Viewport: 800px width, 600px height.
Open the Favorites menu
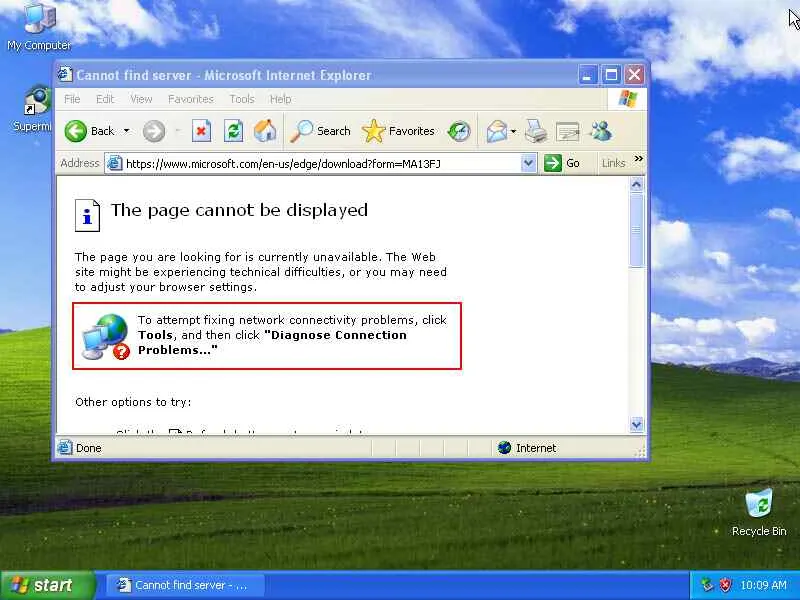point(191,99)
